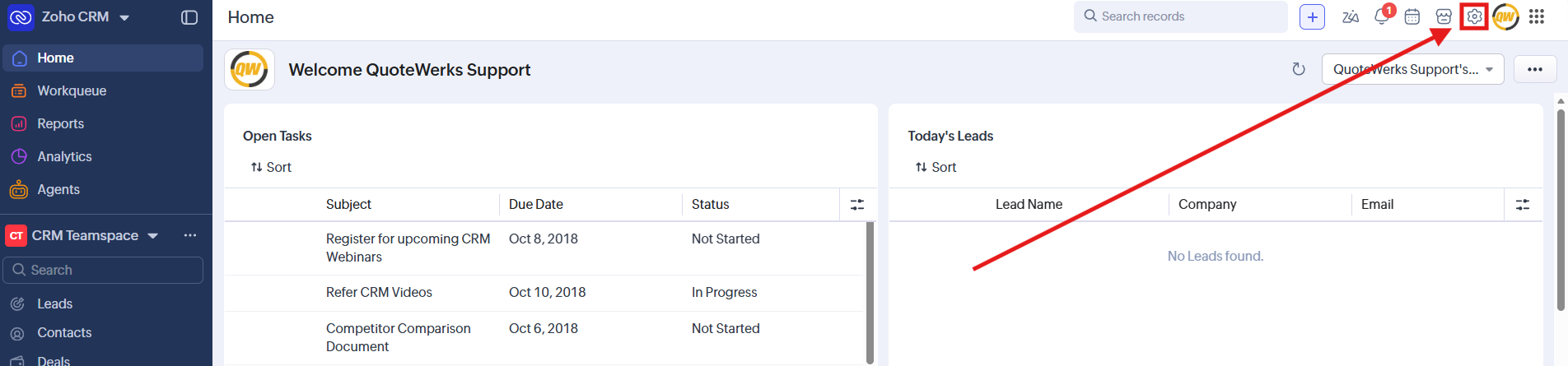
Task: Open the Setup gear icon
Action: tap(1474, 16)
